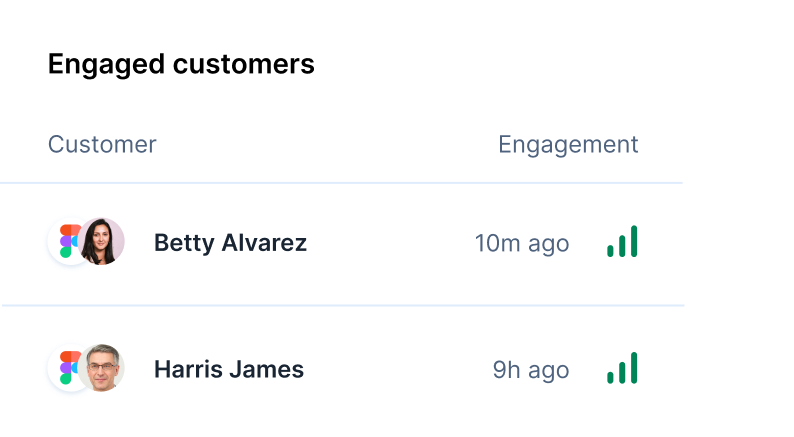This screenshot has height=437, width=794.
Task: Click the "Engaged customers" heading
Action: pyautogui.click(x=181, y=64)
